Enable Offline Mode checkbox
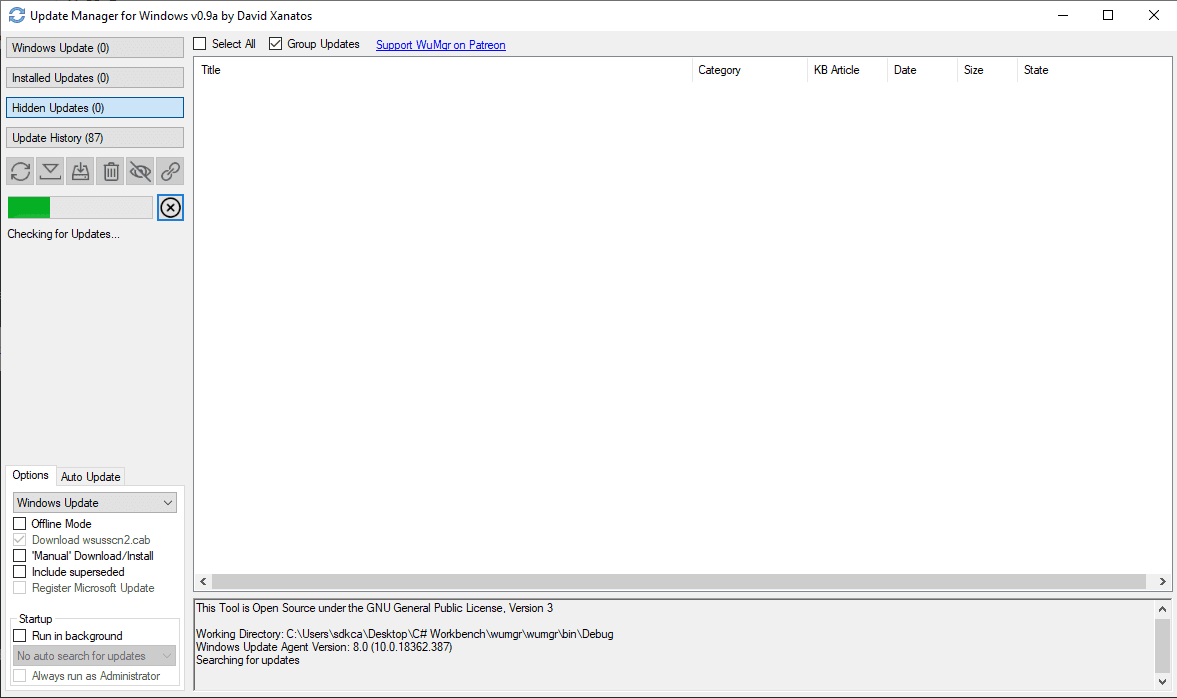Image resolution: width=1177 pixels, height=698 pixels. tap(20, 523)
